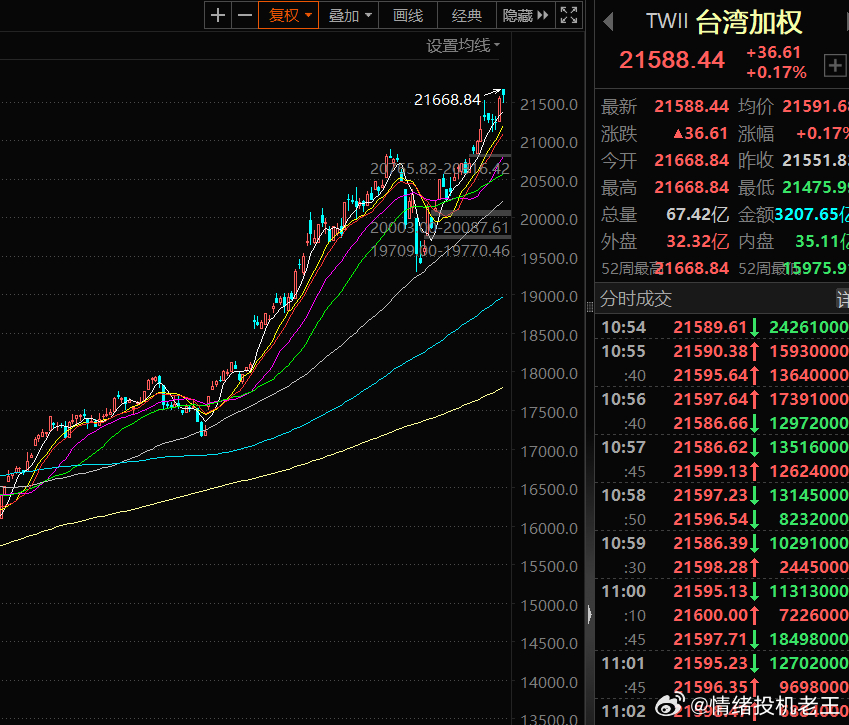Image resolution: width=849 pixels, height=725 pixels.
Task: Click the 最高 label
Action: click(619, 188)
